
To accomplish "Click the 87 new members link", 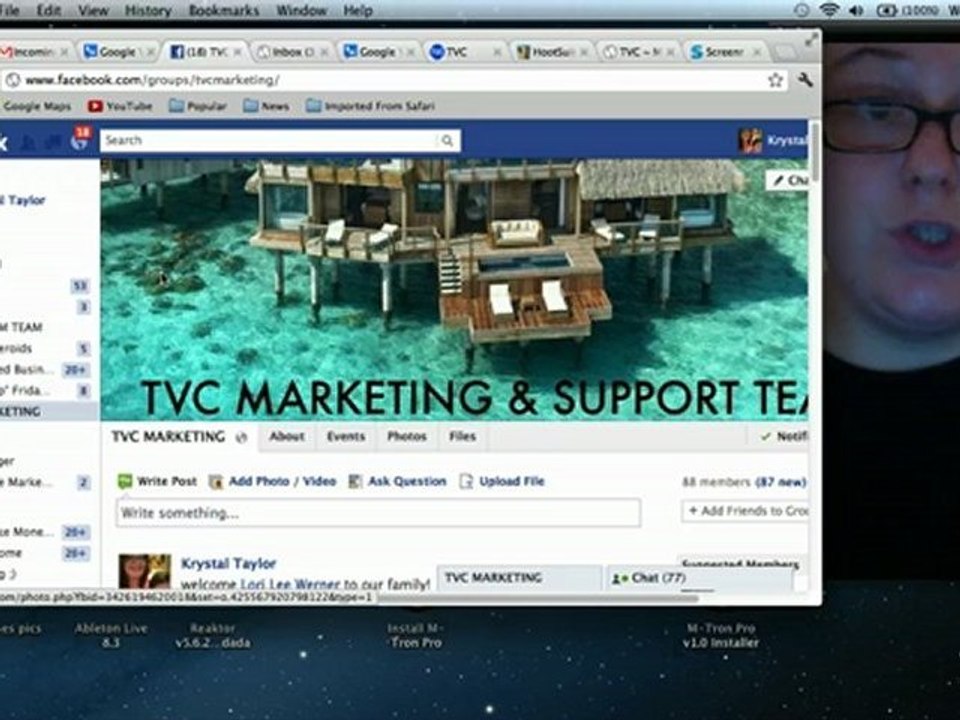I will [781, 482].
